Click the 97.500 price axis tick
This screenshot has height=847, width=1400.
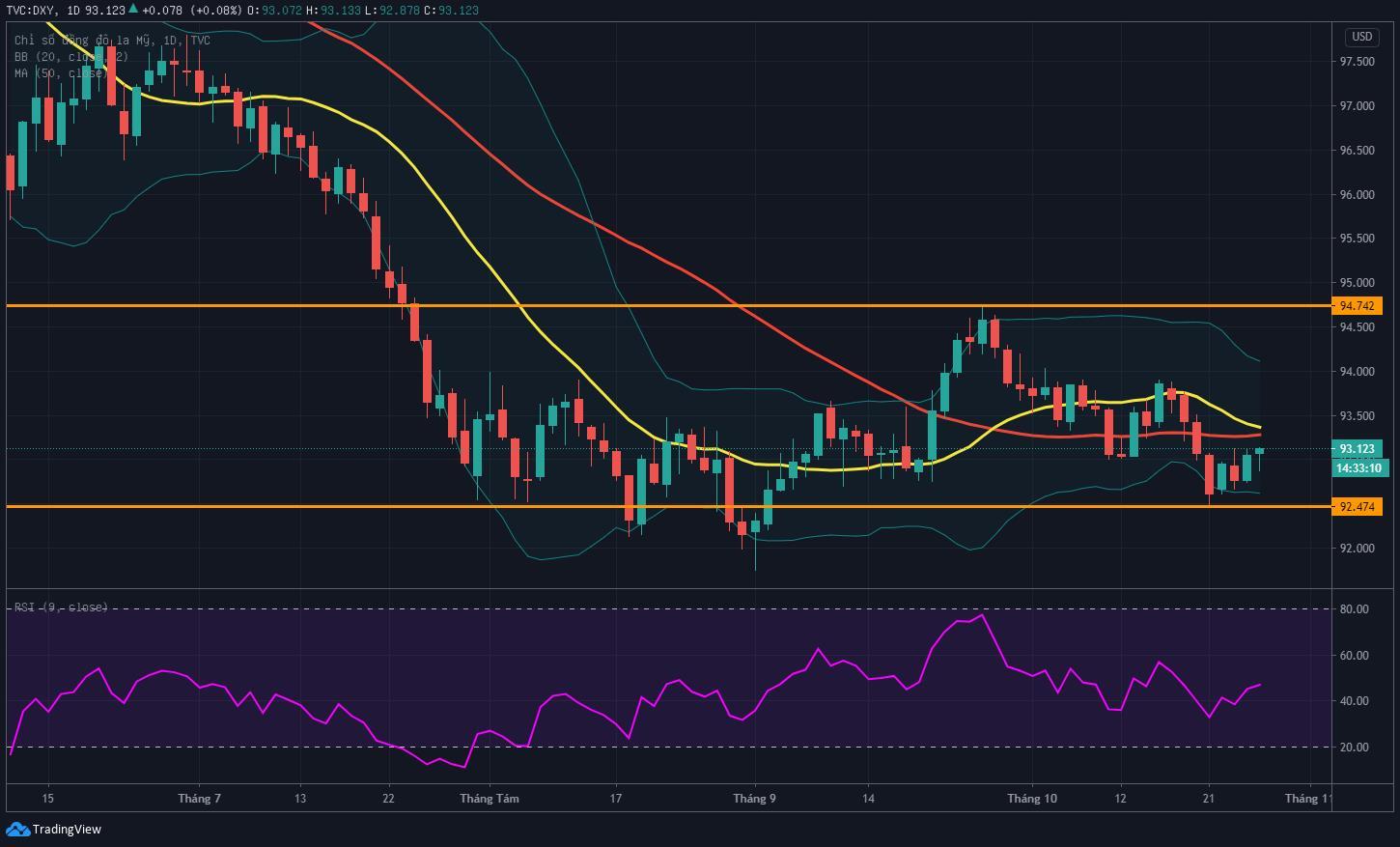(1358, 62)
